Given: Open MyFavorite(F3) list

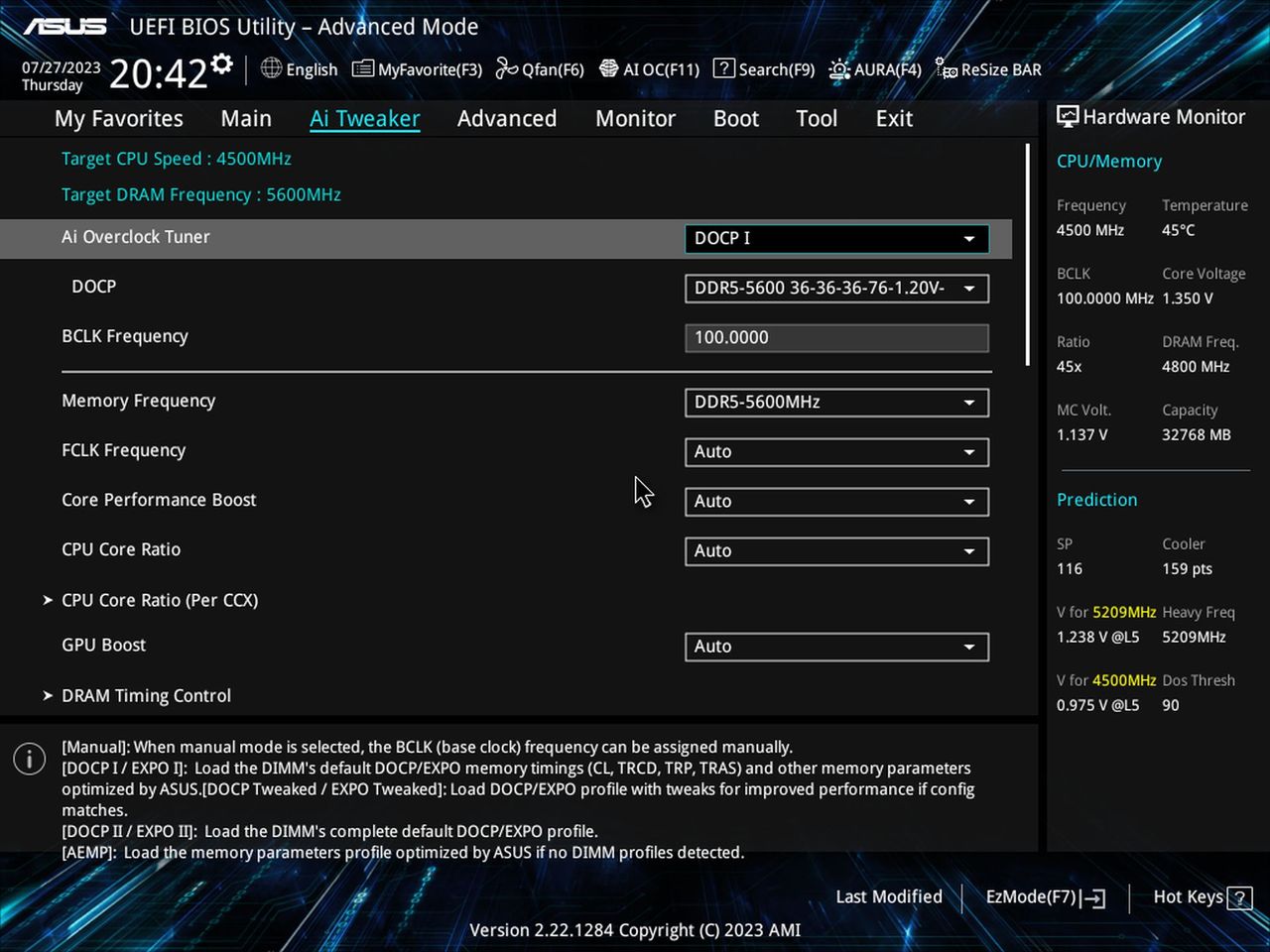Looking at the screenshot, I should click(x=418, y=69).
